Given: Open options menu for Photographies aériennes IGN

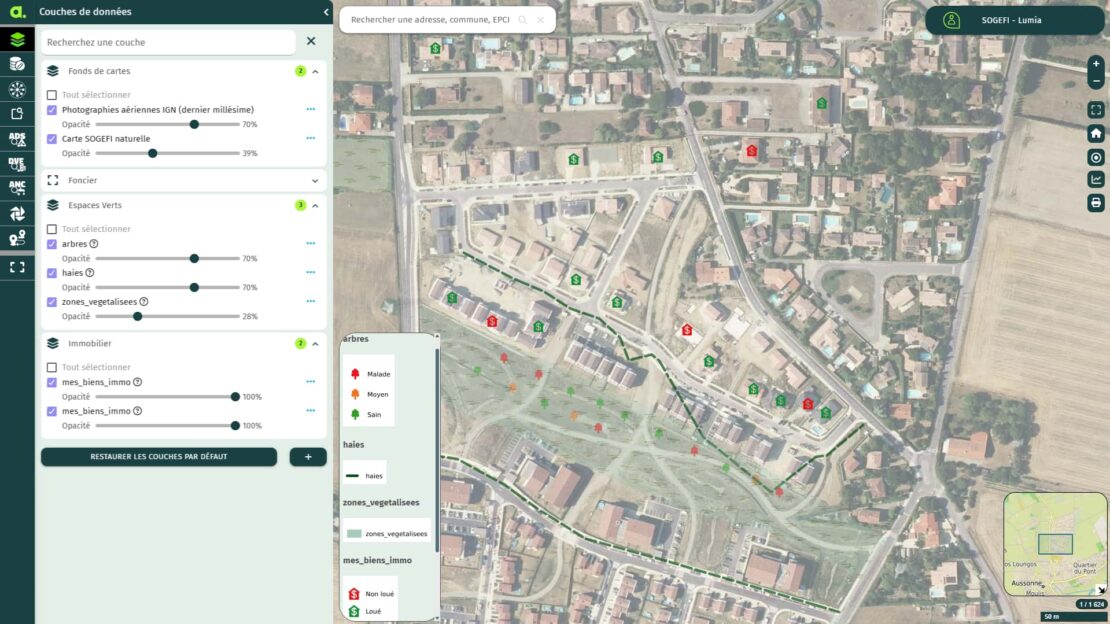Looking at the screenshot, I should (x=311, y=110).
